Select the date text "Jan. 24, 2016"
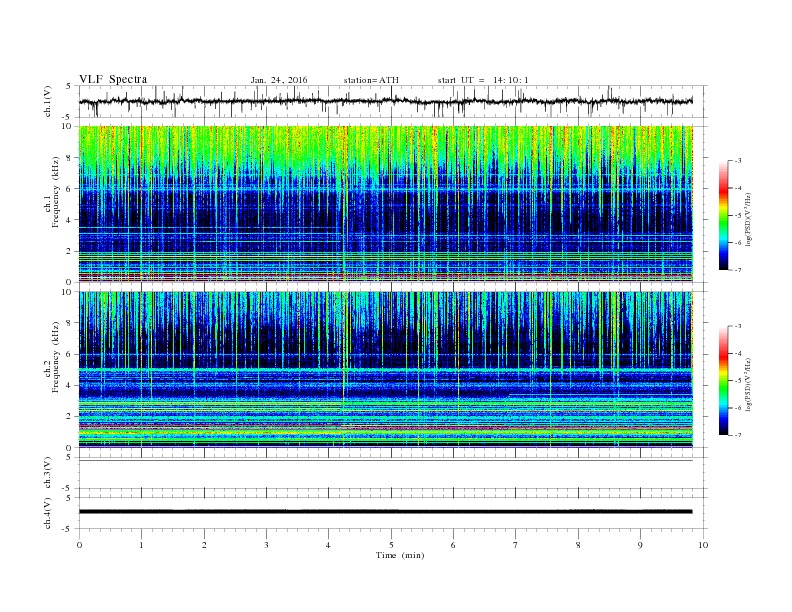 [279, 80]
